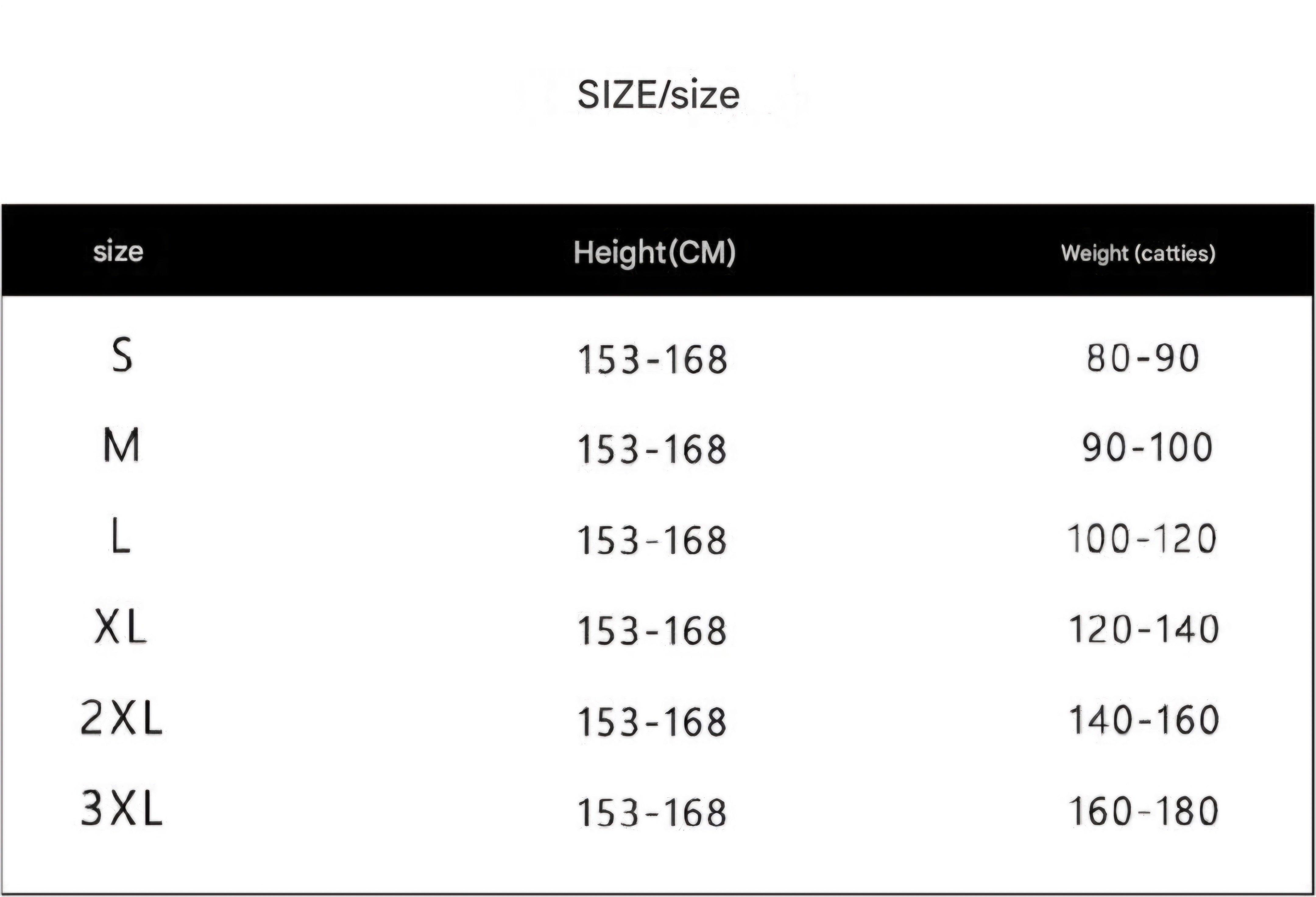Screen dimensions: 1316x897
Task: Click the L row height 153-168
Action: (652, 540)
